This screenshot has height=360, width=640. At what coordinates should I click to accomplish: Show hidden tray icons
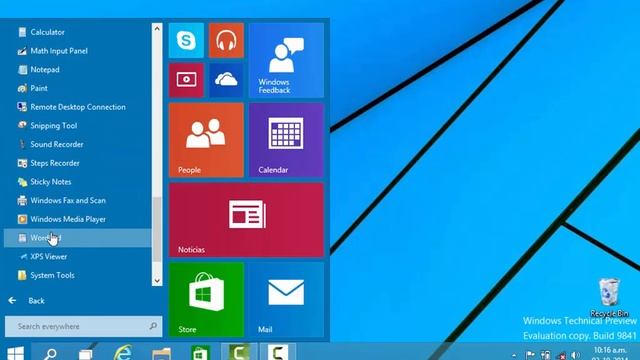pos(514,356)
